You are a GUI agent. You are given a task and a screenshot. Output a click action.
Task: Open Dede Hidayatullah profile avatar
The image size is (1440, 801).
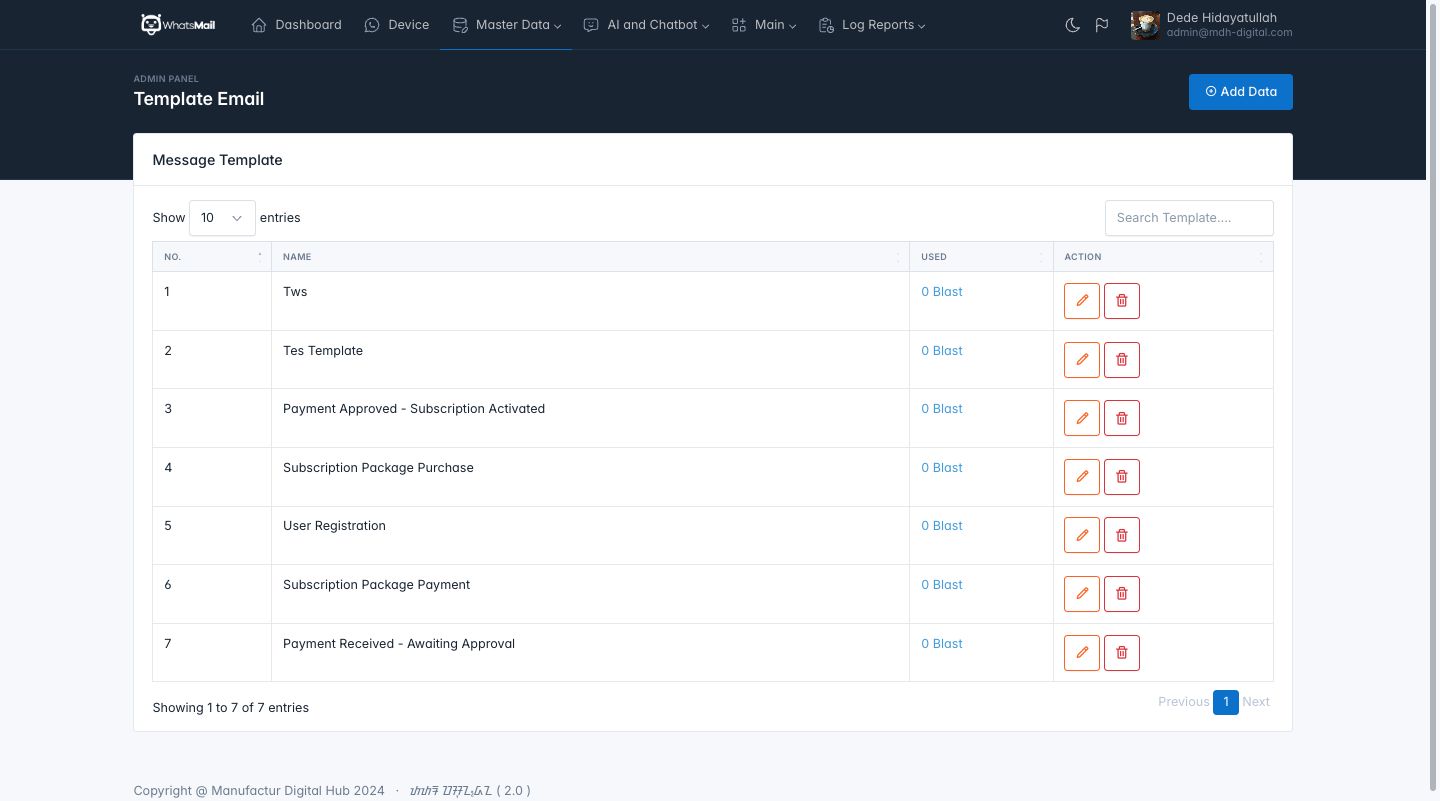tap(1145, 25)
